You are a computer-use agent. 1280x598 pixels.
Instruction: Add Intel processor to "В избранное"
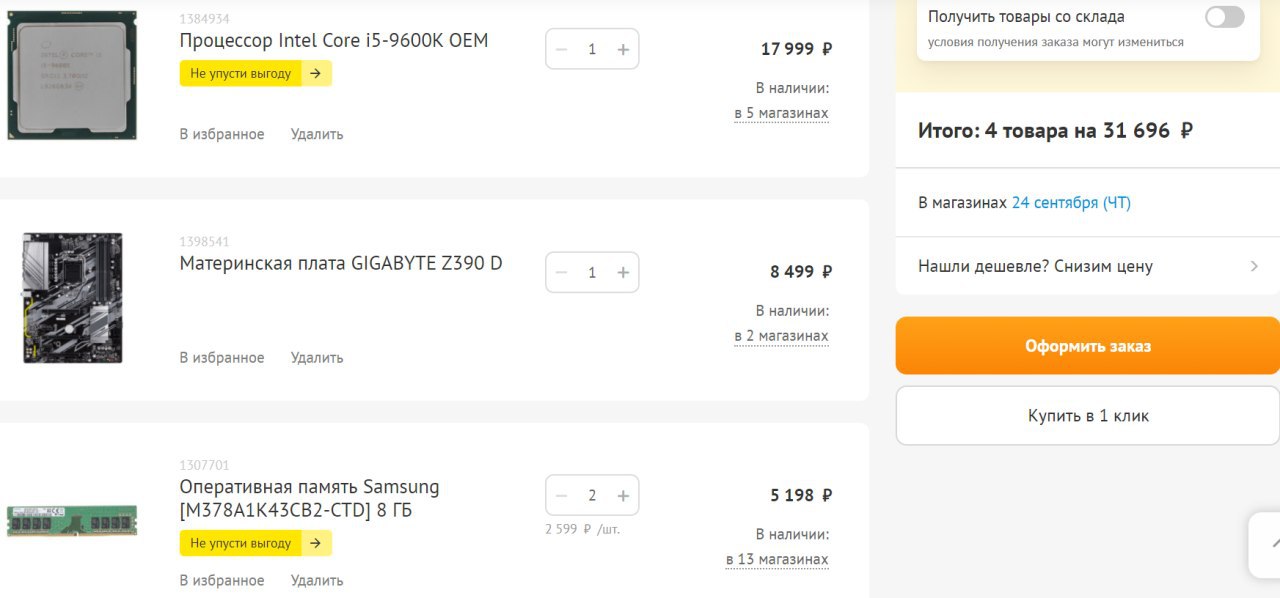pos(222,134)
